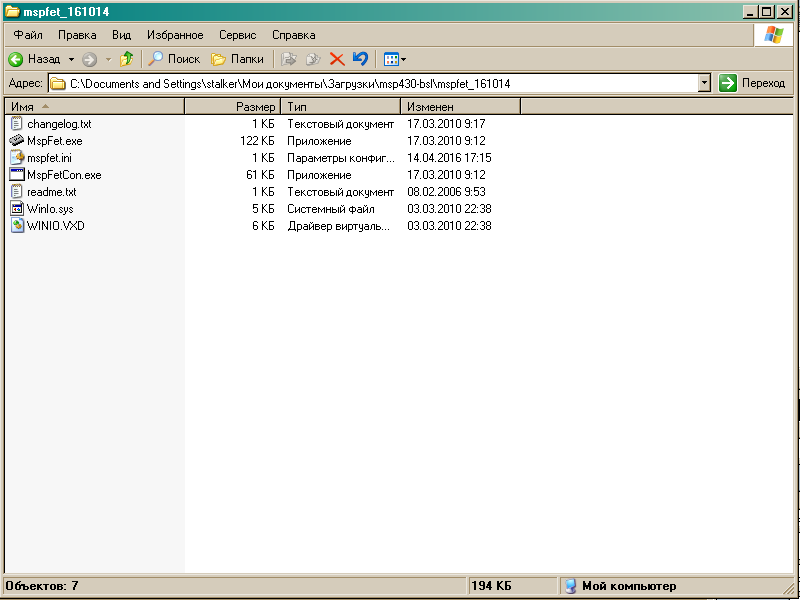
Task: Select the WINIO.VXD driver icon
Action: point(17,225)
